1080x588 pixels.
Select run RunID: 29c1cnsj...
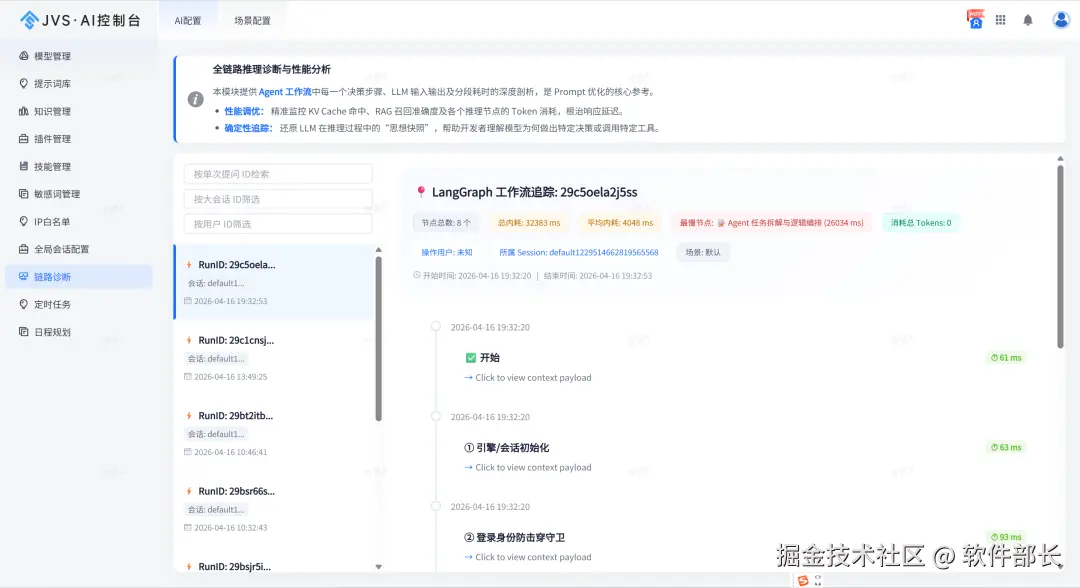[x=273, y=357]
